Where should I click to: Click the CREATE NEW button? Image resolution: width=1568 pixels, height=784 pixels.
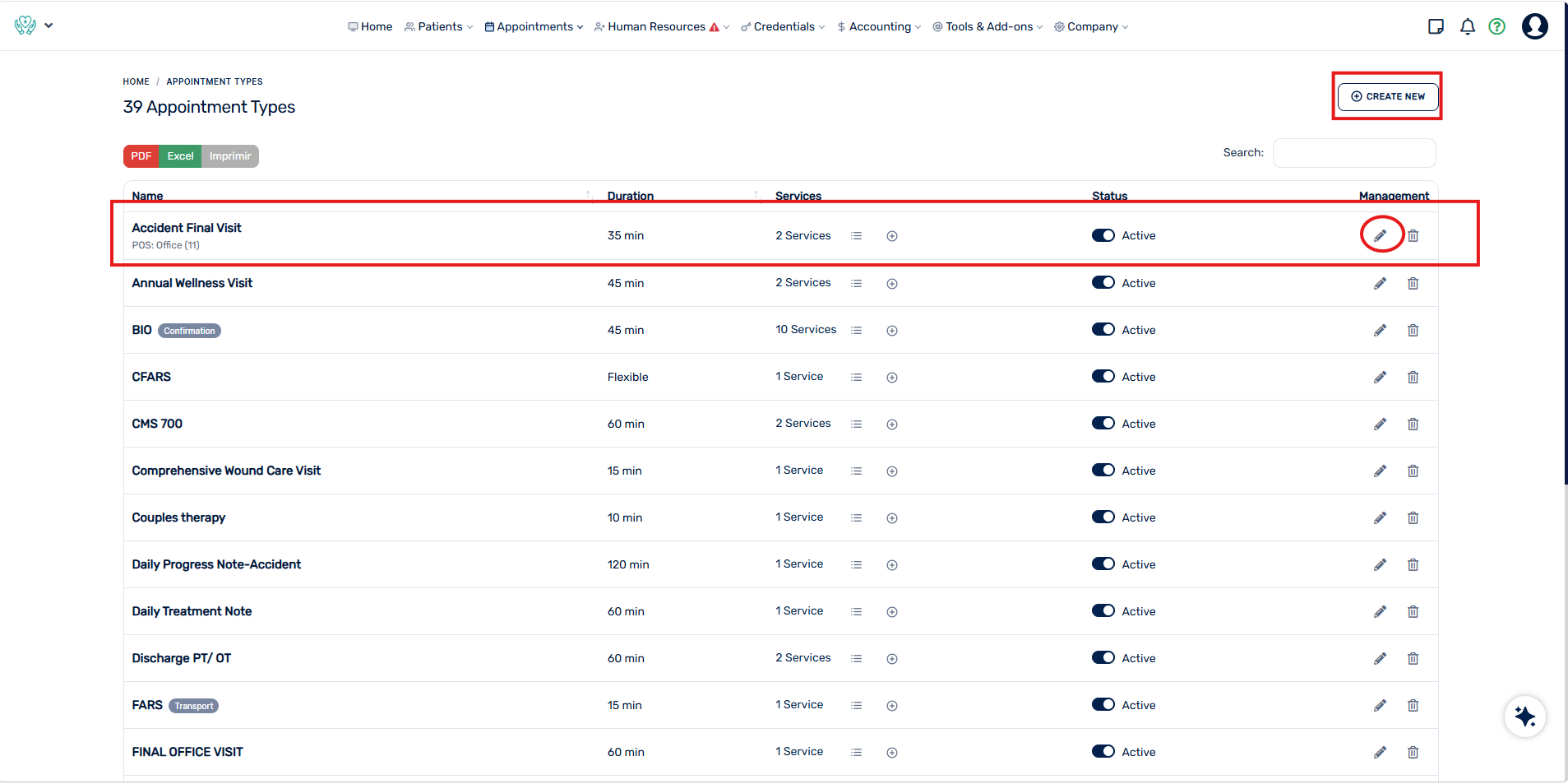[1388, 96]
